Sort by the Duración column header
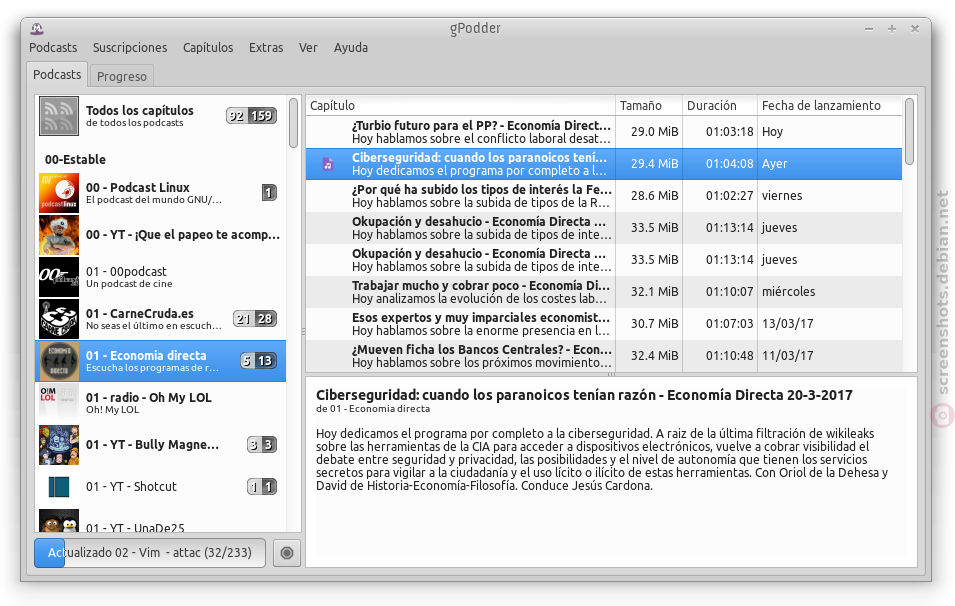The height and width of the screenshot is (606, 955). 720,105
